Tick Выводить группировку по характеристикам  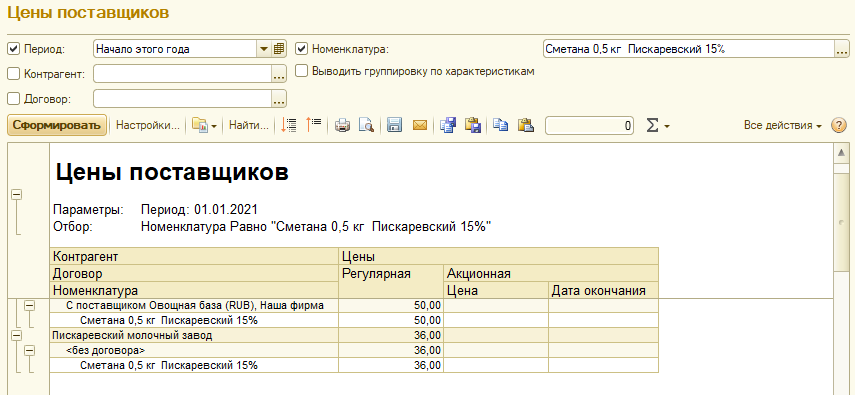coord(302,71)
